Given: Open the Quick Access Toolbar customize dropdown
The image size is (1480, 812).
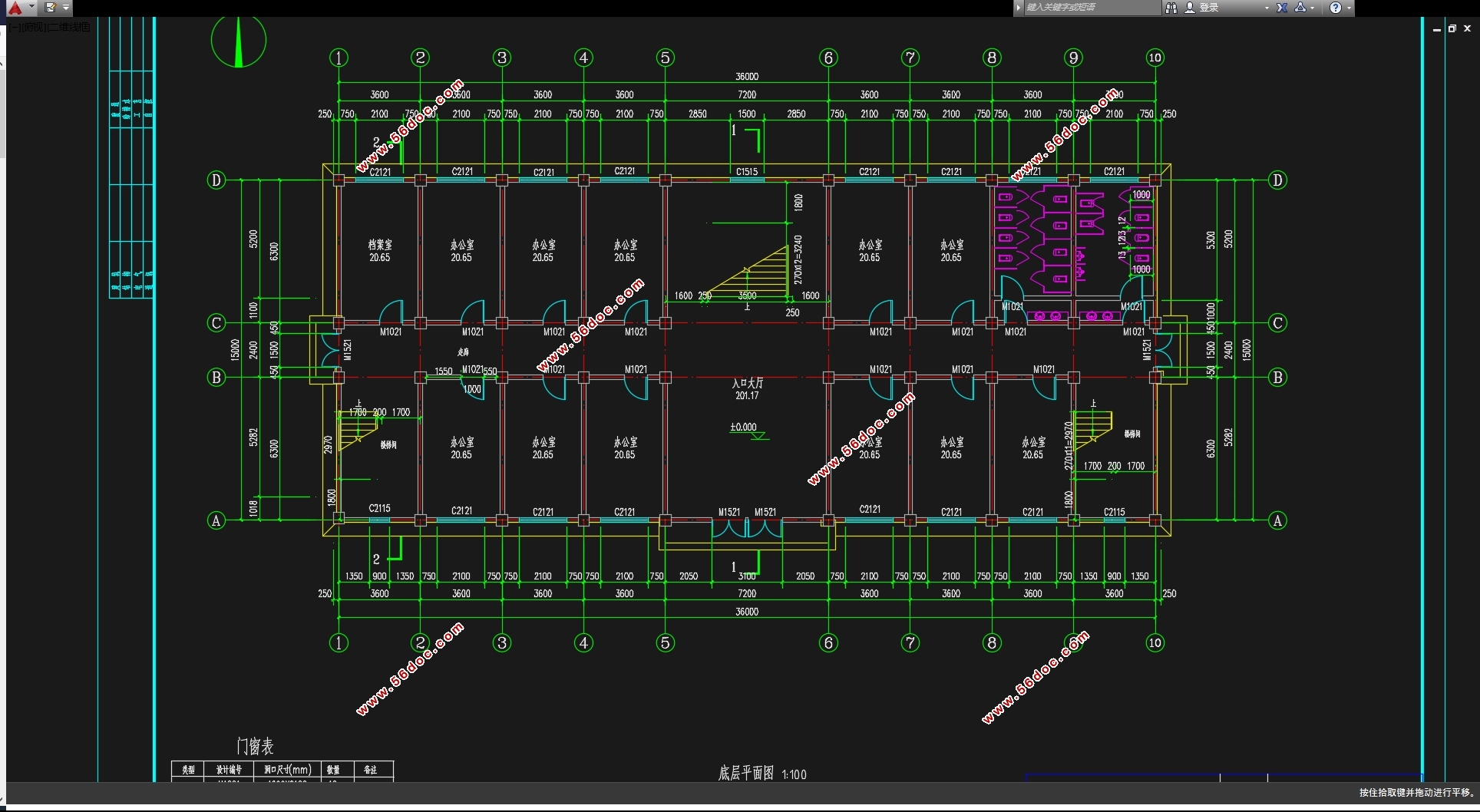Looking at the screenshot, I should pos(66,8).
